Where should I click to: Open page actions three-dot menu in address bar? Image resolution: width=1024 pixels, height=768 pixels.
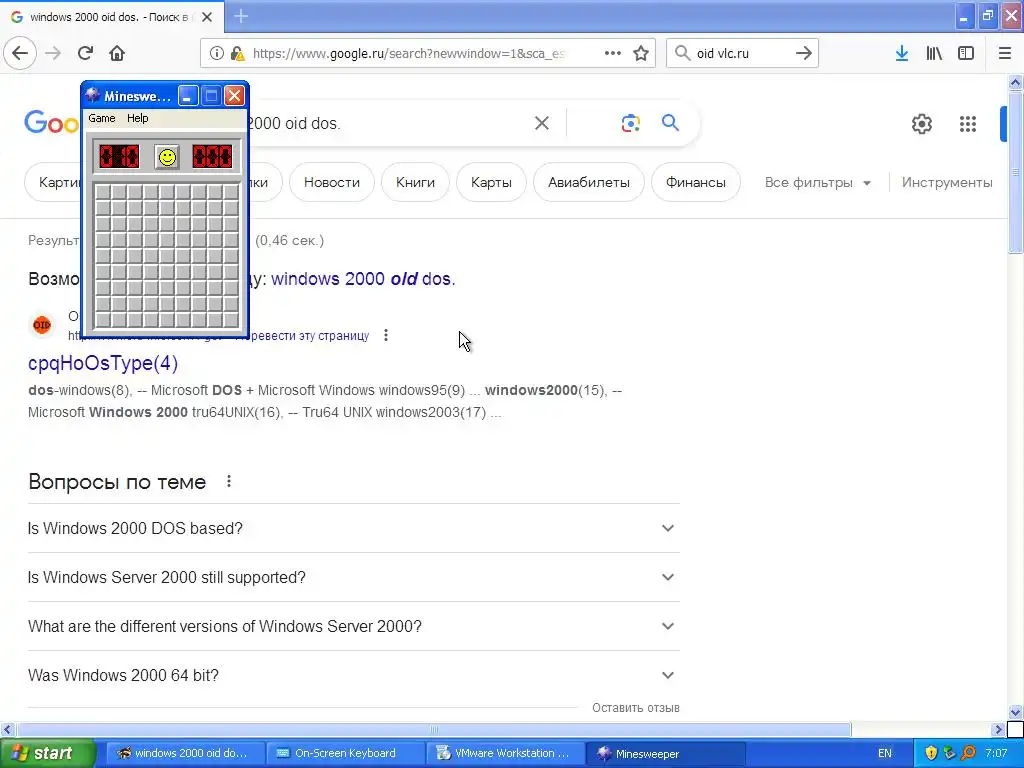point(613,53)
